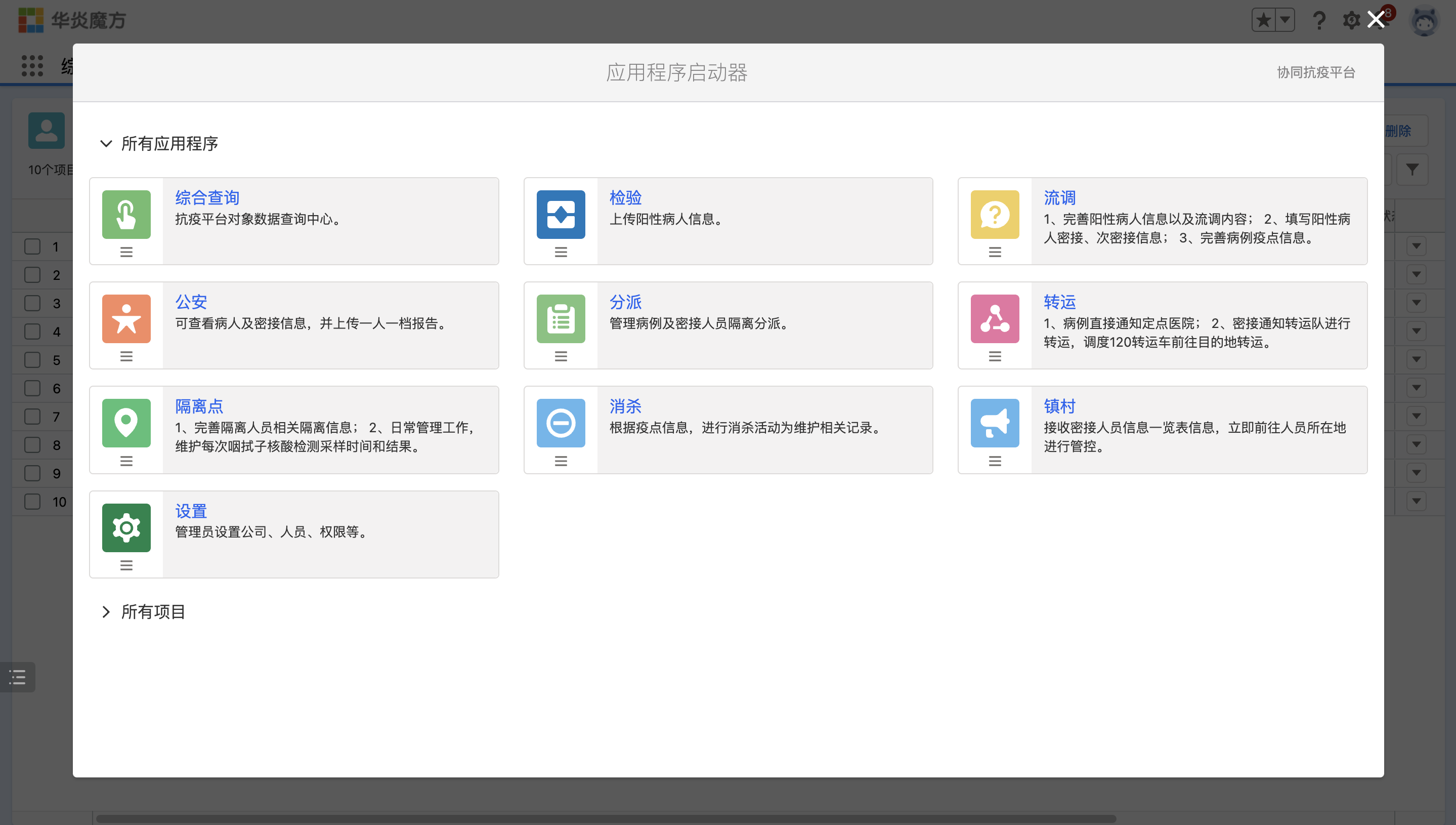Collapse the 所有应用程序 section
The image size is (1456, 825).
tap(105, 143)
